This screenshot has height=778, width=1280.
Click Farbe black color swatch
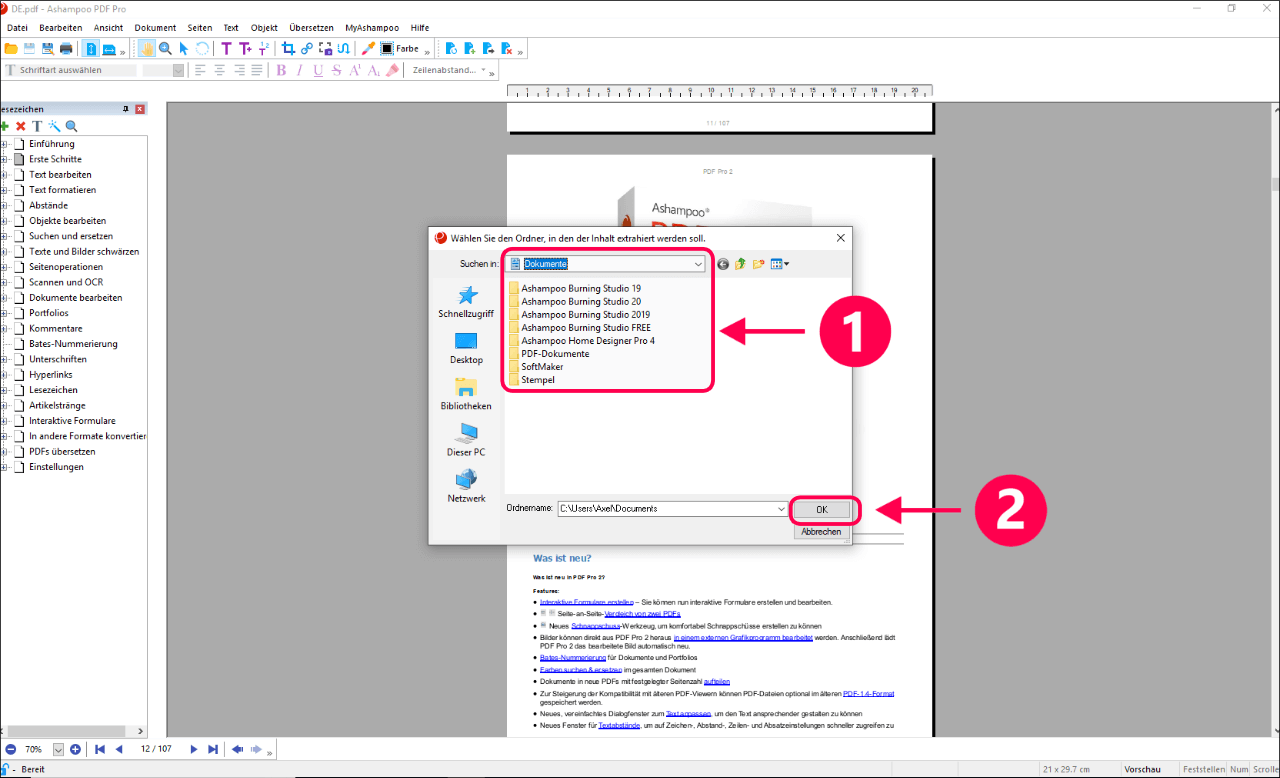coord(387,48)
